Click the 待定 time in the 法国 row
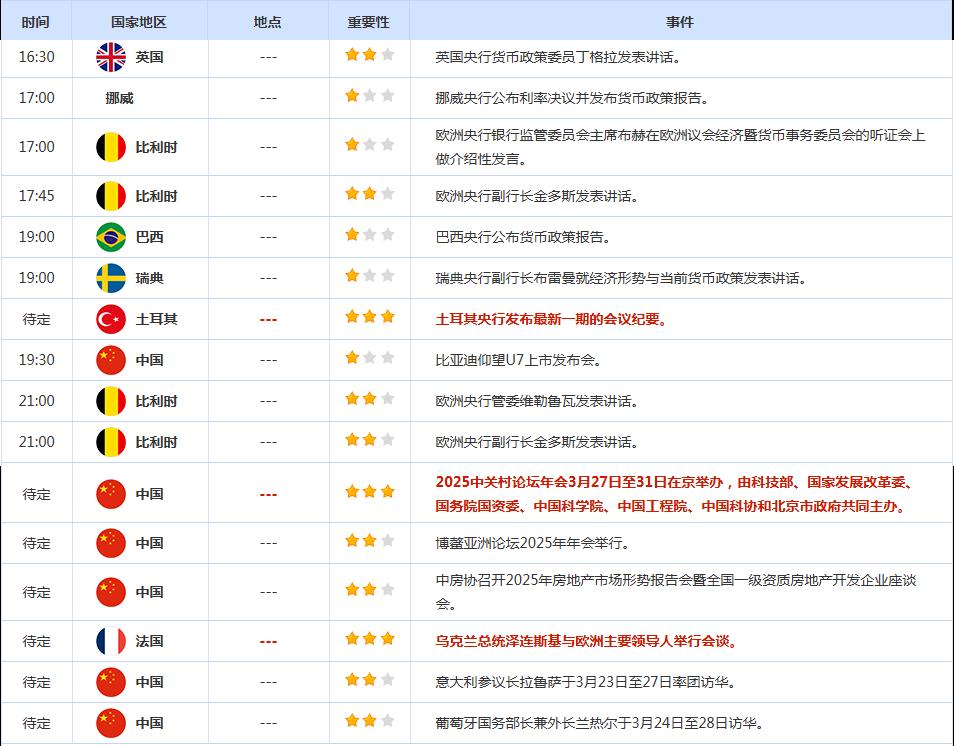Image resolution: width=954 pixels, height=746 pixels. 37,641
